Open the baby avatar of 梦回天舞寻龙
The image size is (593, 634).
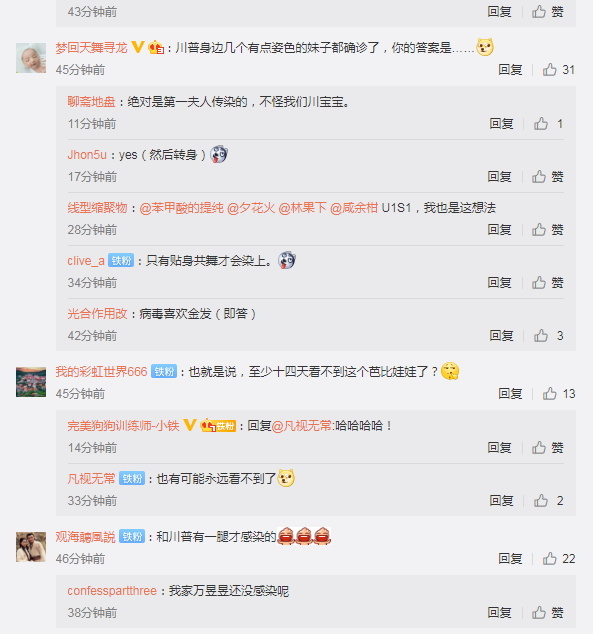pyautogui.click(x=31, y=58)
